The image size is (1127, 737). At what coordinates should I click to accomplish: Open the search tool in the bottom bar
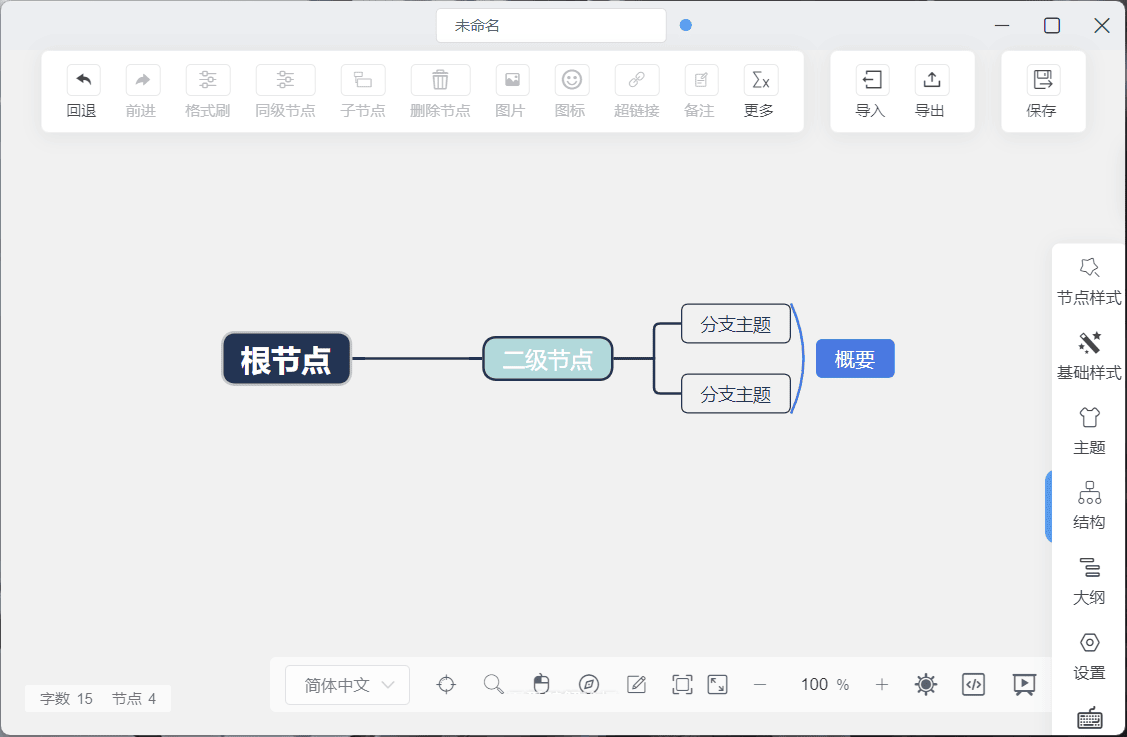[492, 684]
